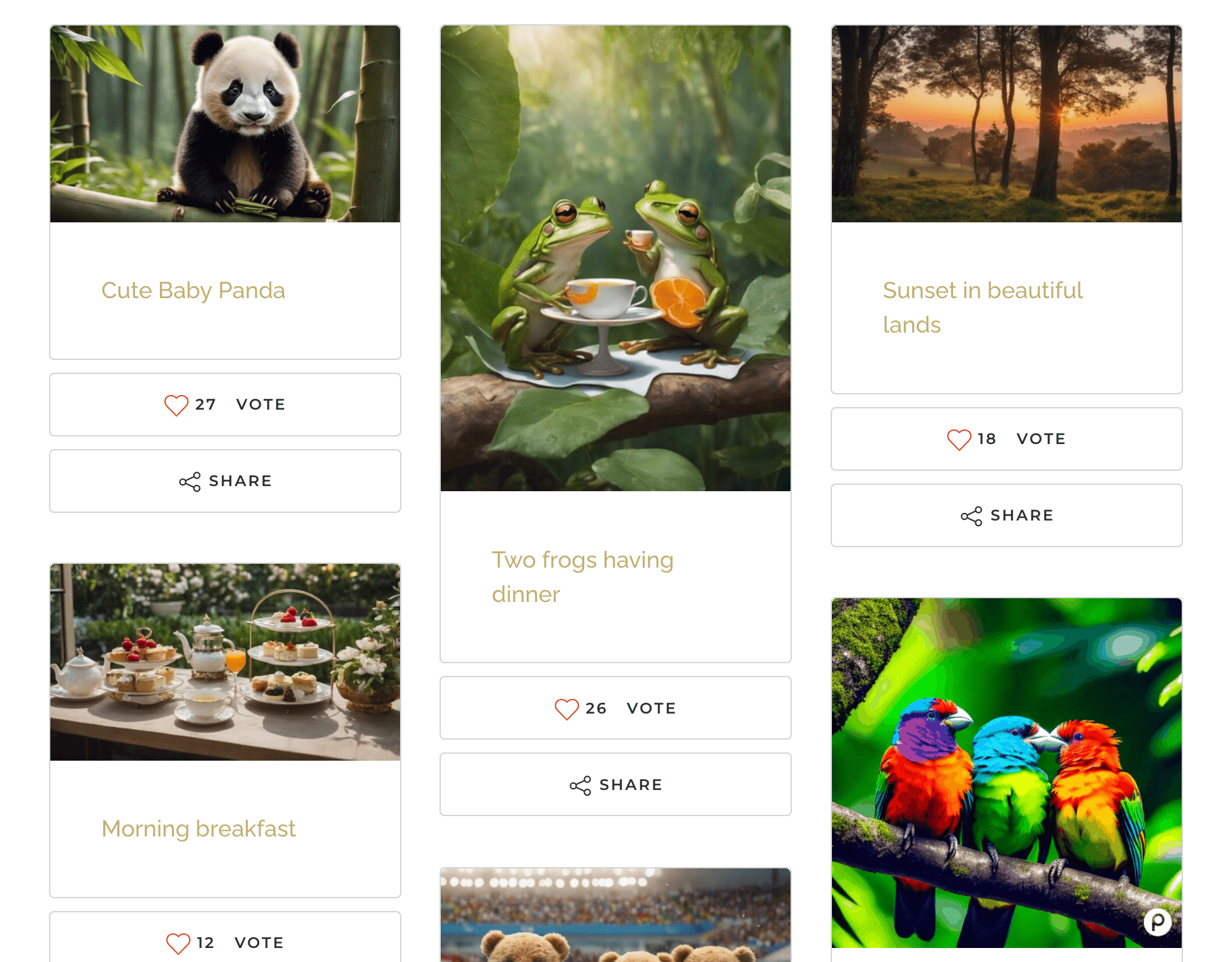Click the round P badge on parrots image
This screenshot has width=1232, height=962.
(1157, 922)
